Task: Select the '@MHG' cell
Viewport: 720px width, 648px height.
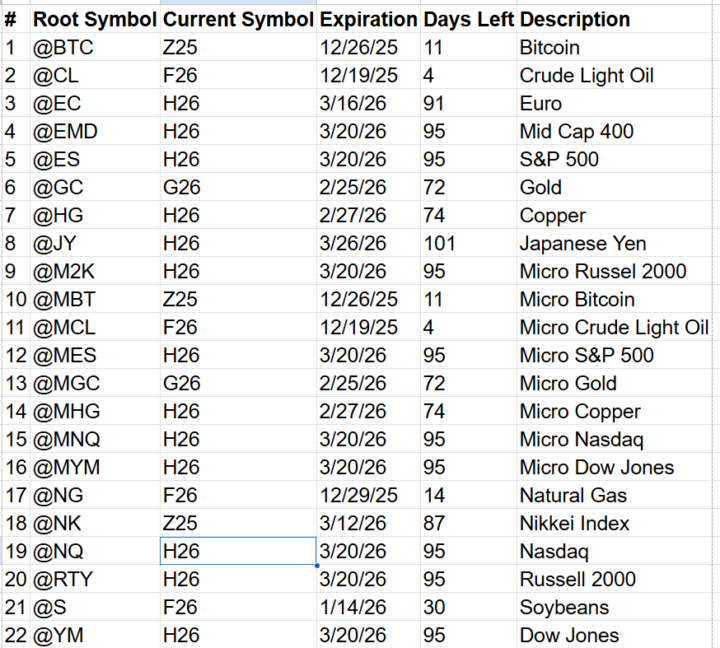Action: click(x=95, y=411)
